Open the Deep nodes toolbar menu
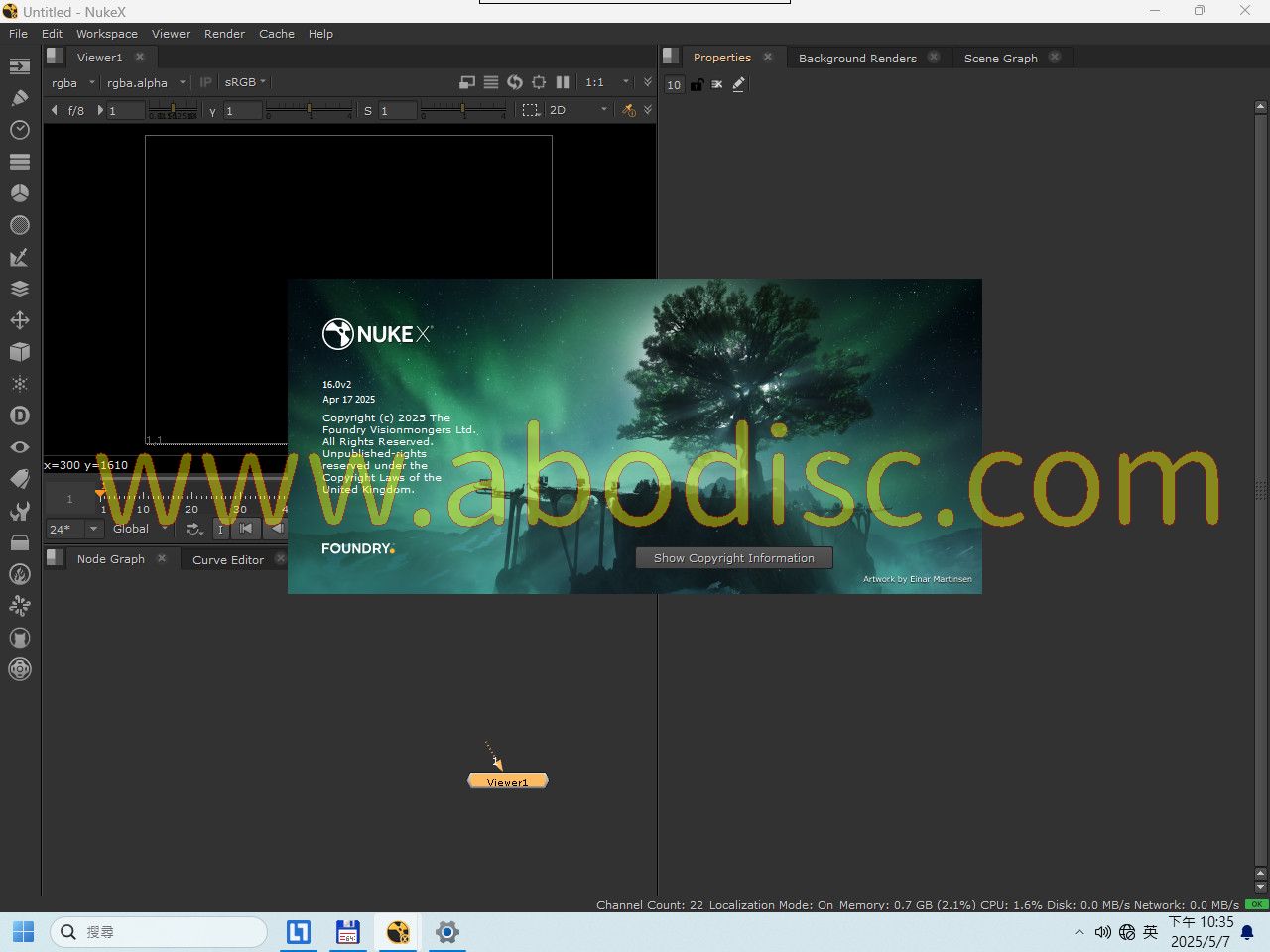The image size is (1270, 952). coord(20,416)
